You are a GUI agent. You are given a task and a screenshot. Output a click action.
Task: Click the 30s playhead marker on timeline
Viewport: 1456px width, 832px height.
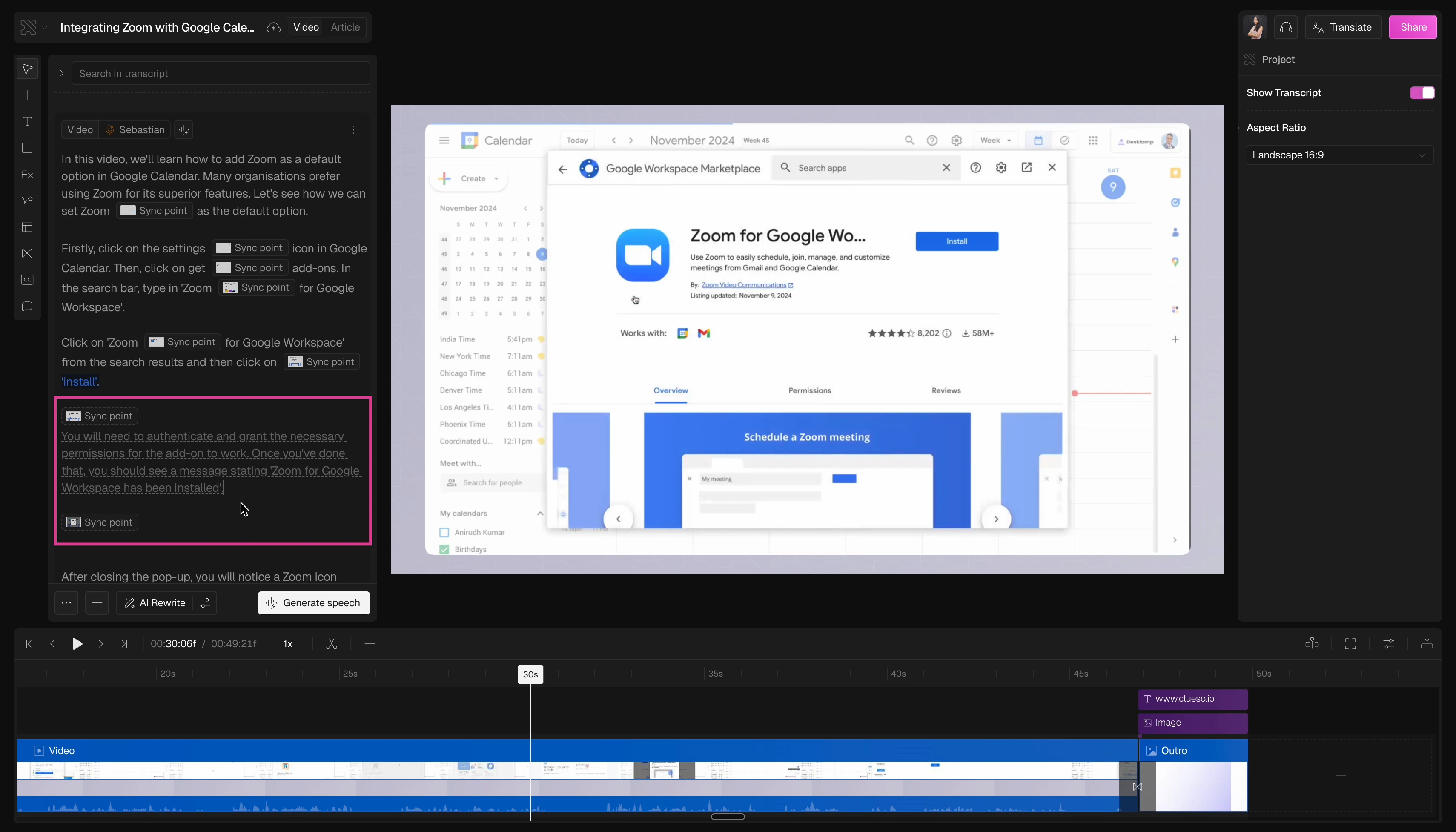(x=530, y=674)
